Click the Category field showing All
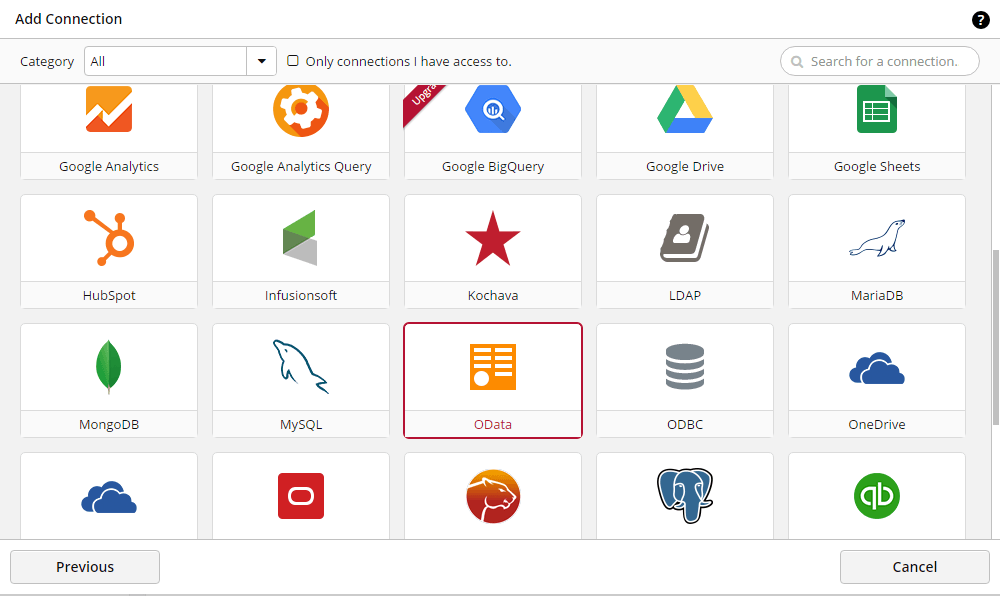Viewport: 1000px width, 596px height. pyautogui.click(x=166, y=61)
